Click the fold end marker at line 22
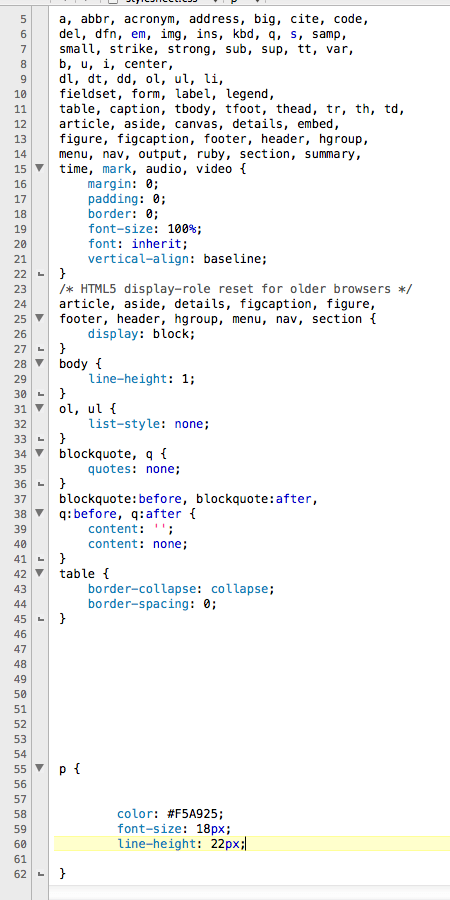The image size is (450, 900). pyautogui.click(x=40, y=274)
